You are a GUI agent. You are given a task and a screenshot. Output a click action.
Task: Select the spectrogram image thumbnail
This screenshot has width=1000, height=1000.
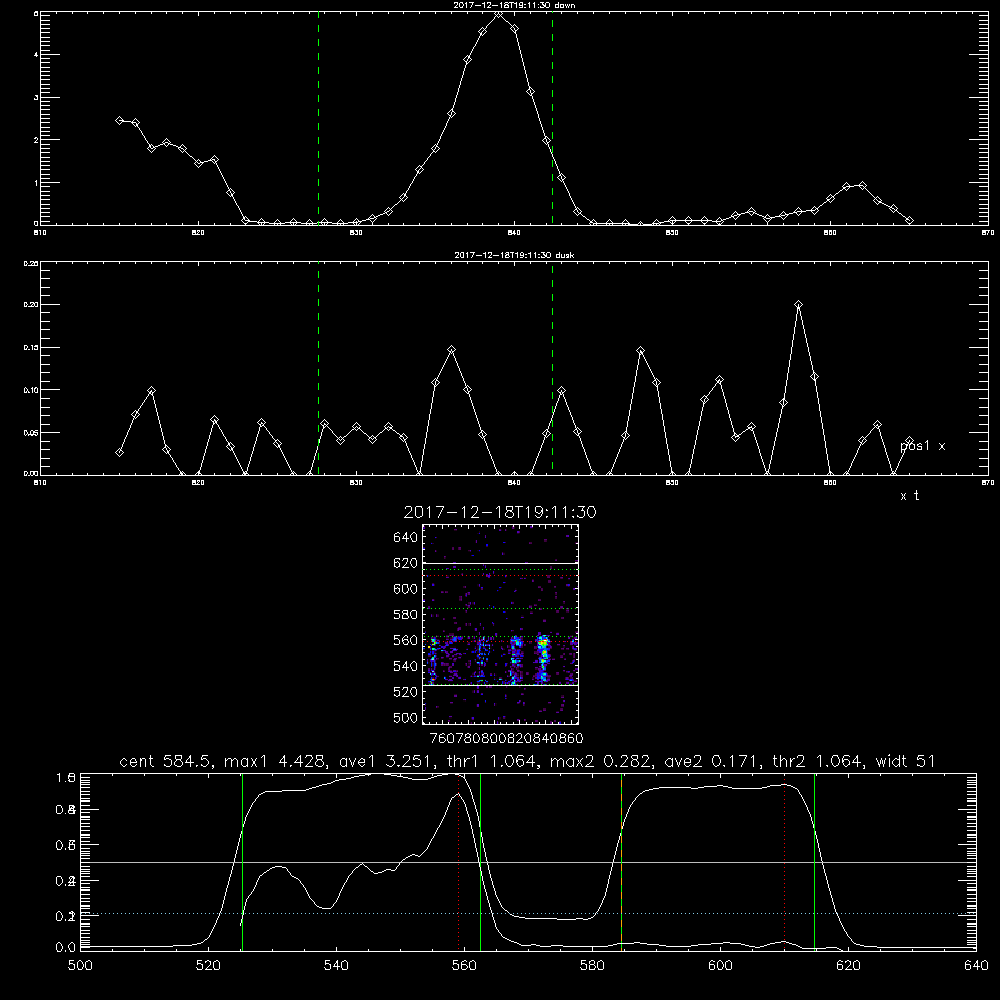click(x=500, y=624)
